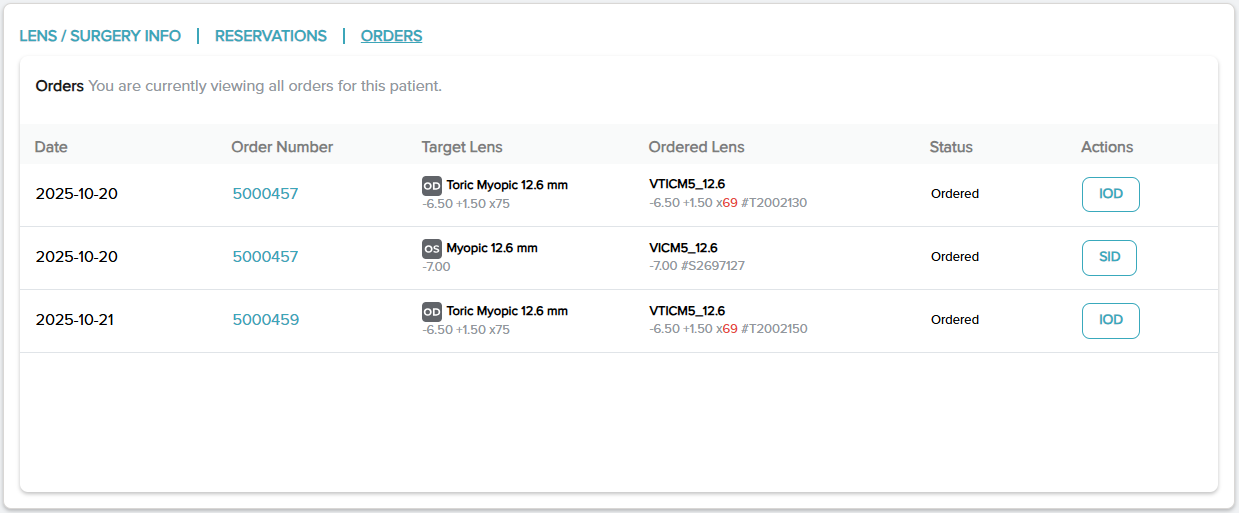Click the Status column header
The width and height of the screenshot is (1239, 513).
[x=951, y=147]
